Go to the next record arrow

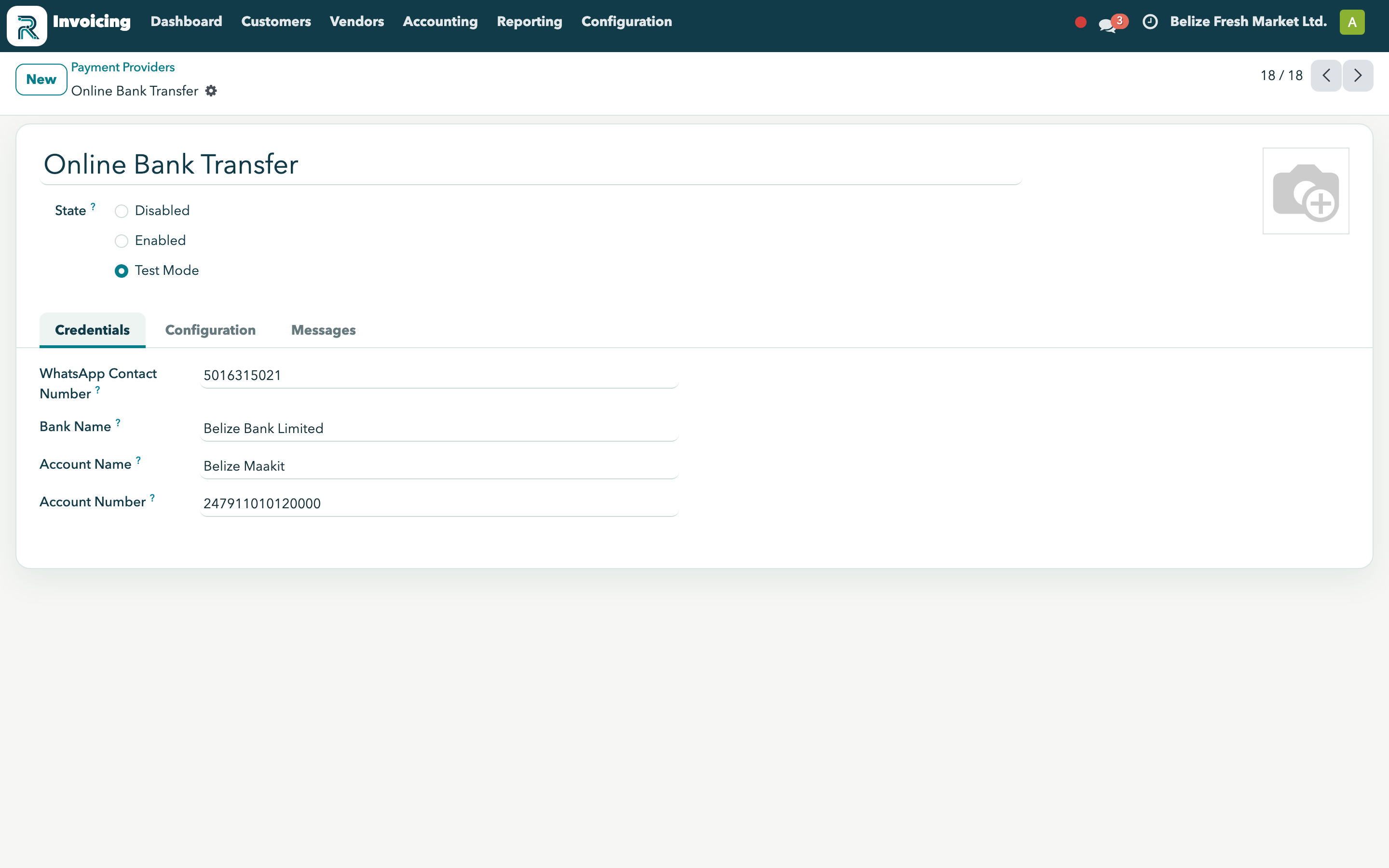(x=1358, y=76)
